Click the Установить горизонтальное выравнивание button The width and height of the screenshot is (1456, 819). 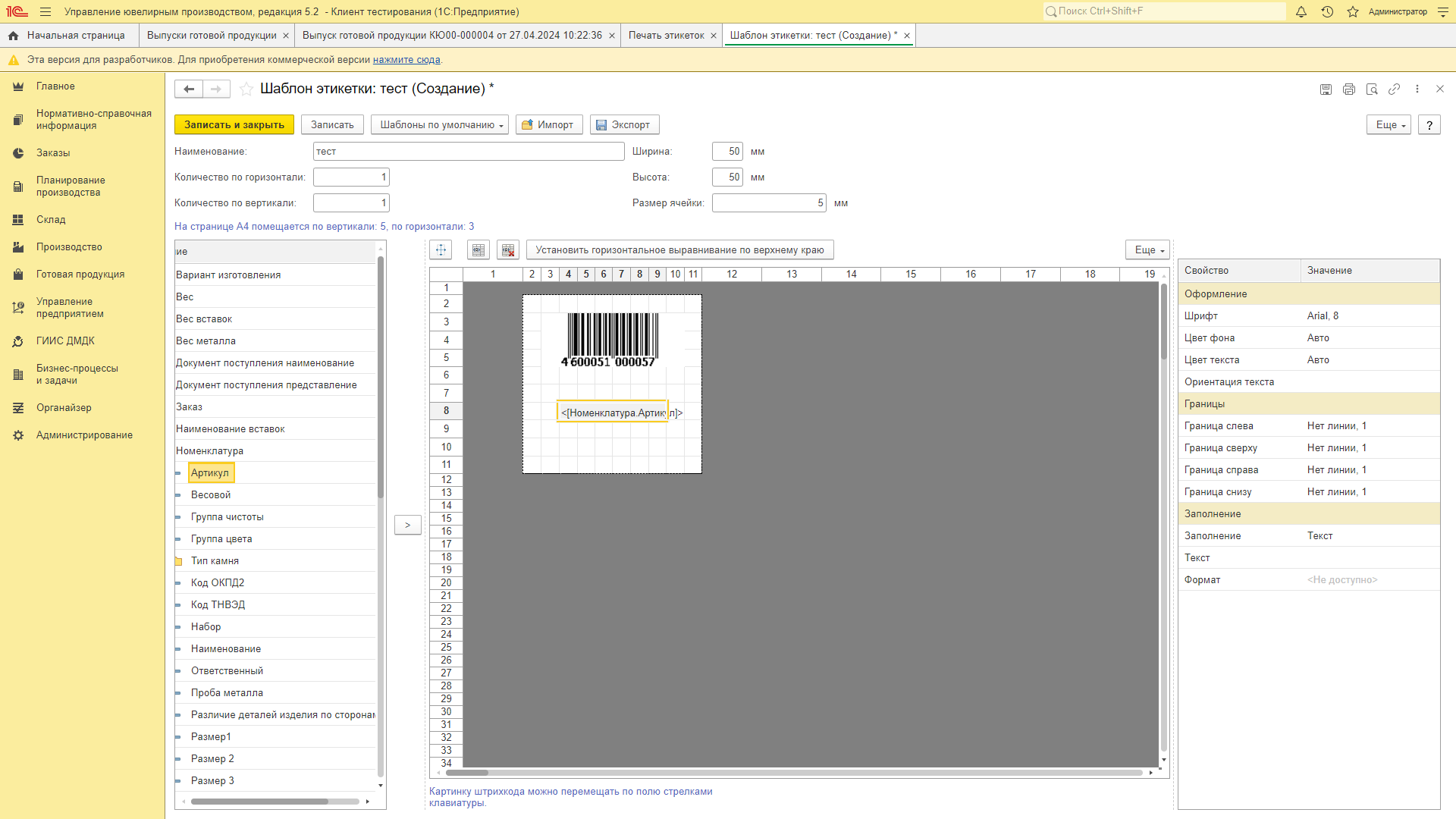[x=679, y=249]
